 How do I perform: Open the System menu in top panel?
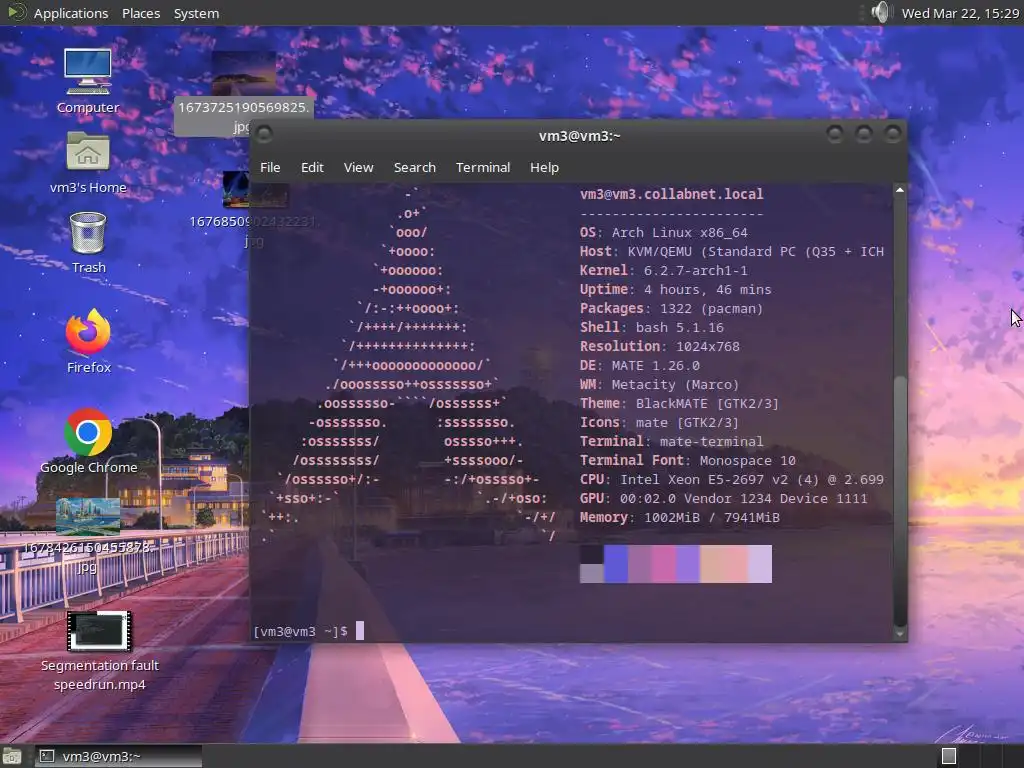tap(196, 13)
